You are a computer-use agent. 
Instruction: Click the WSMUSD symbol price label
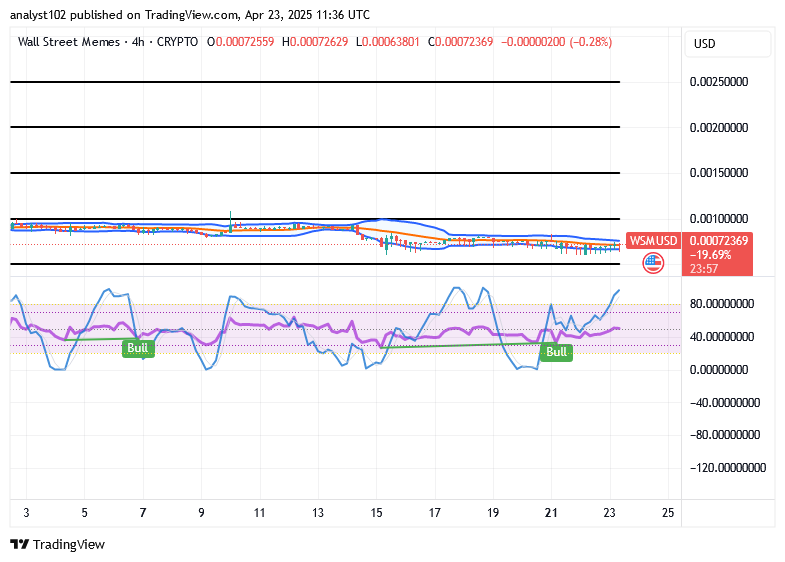coord(653,241)
